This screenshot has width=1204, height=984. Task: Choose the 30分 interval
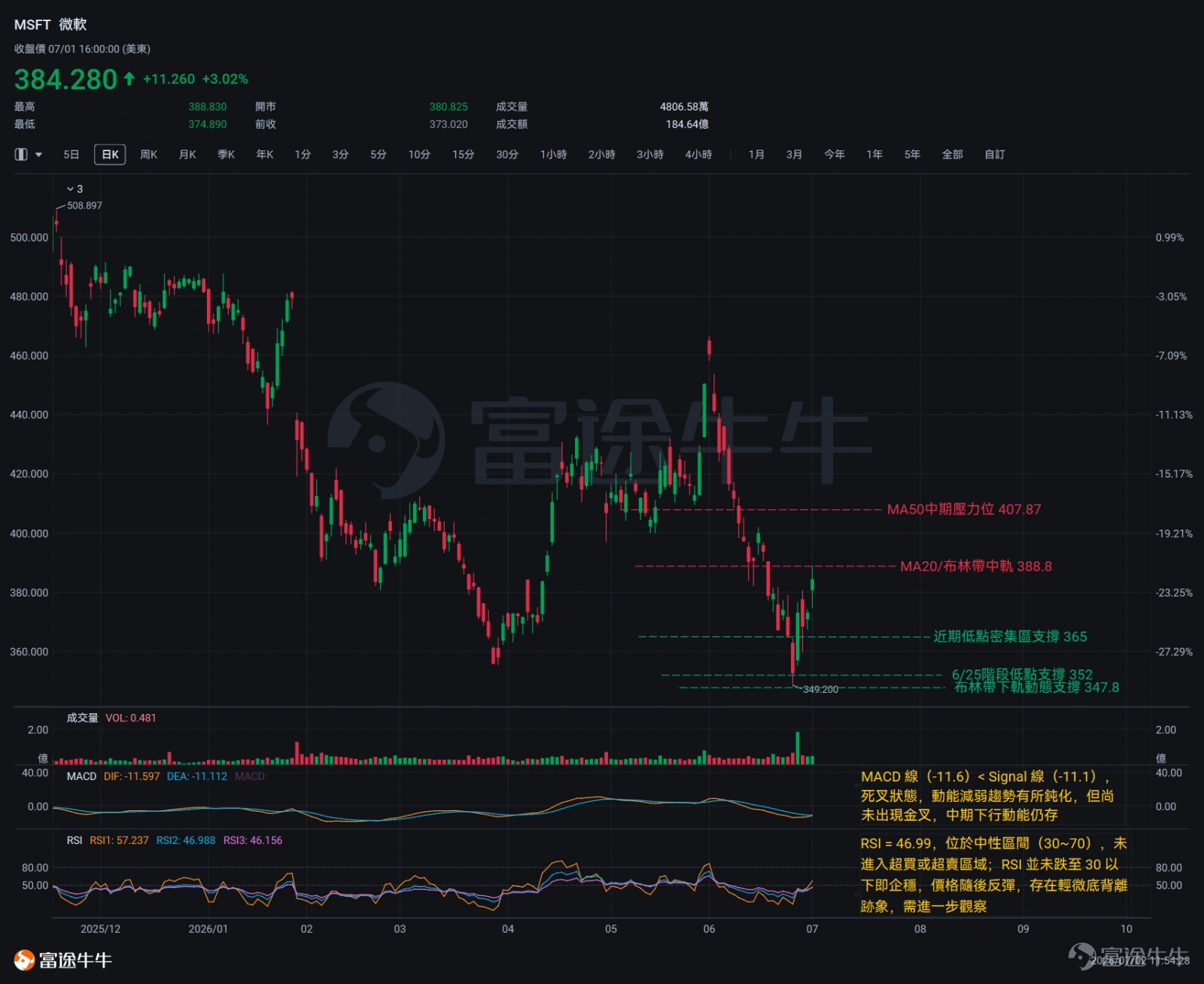tap(507, 154)
